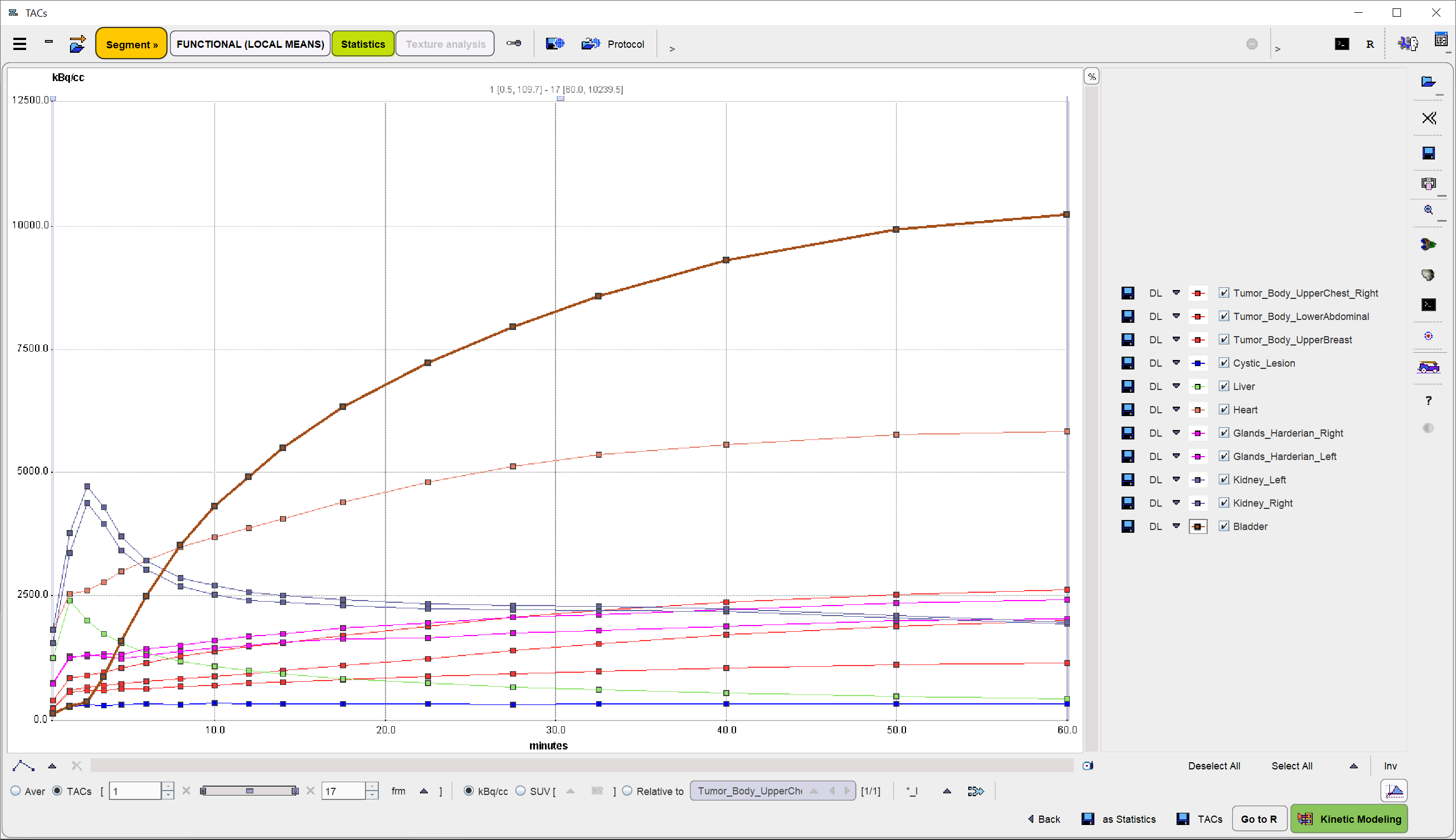Select the SUV radio button

(x=521, y=791)
